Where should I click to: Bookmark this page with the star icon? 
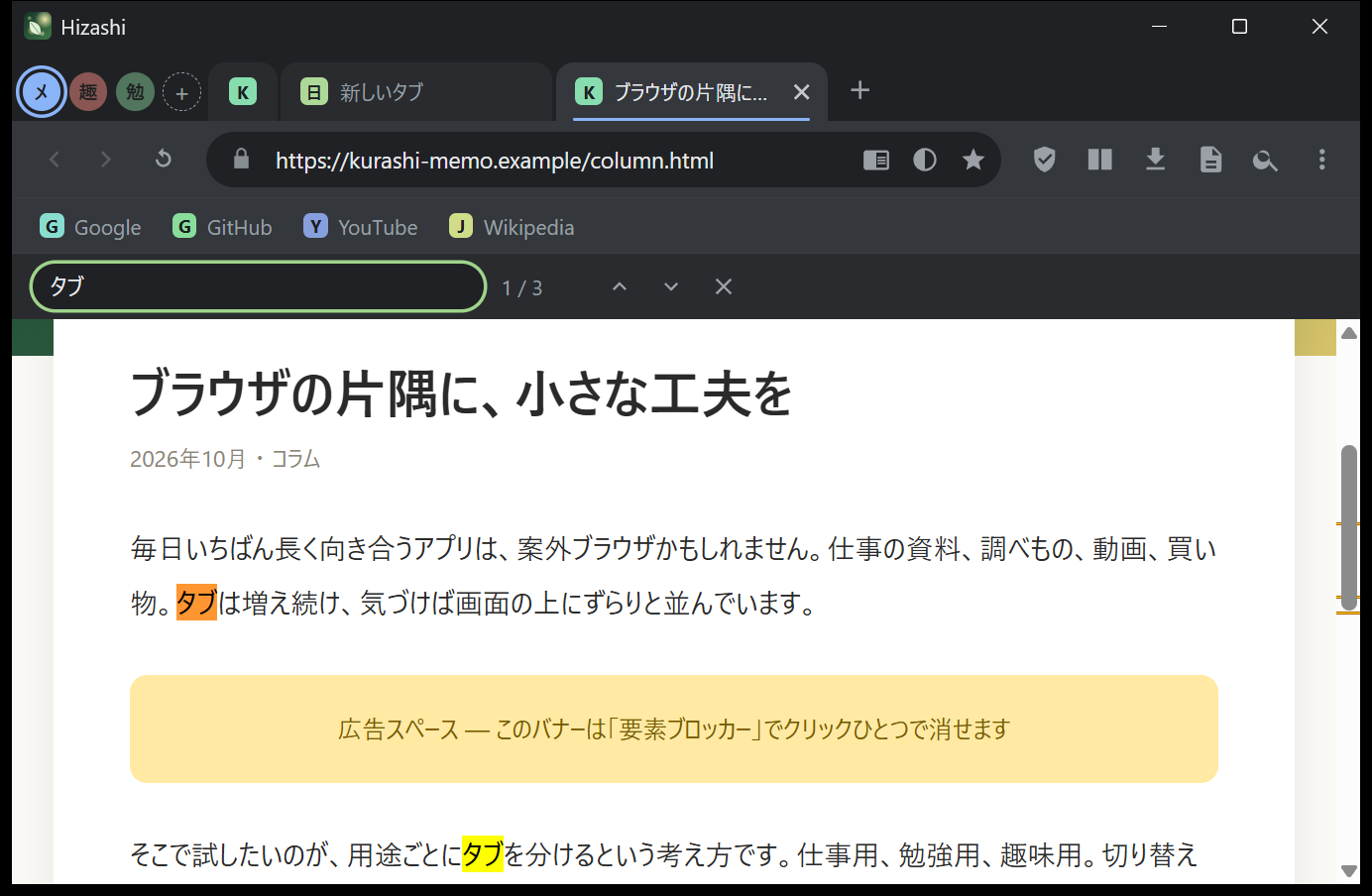[x=973, y=161]
